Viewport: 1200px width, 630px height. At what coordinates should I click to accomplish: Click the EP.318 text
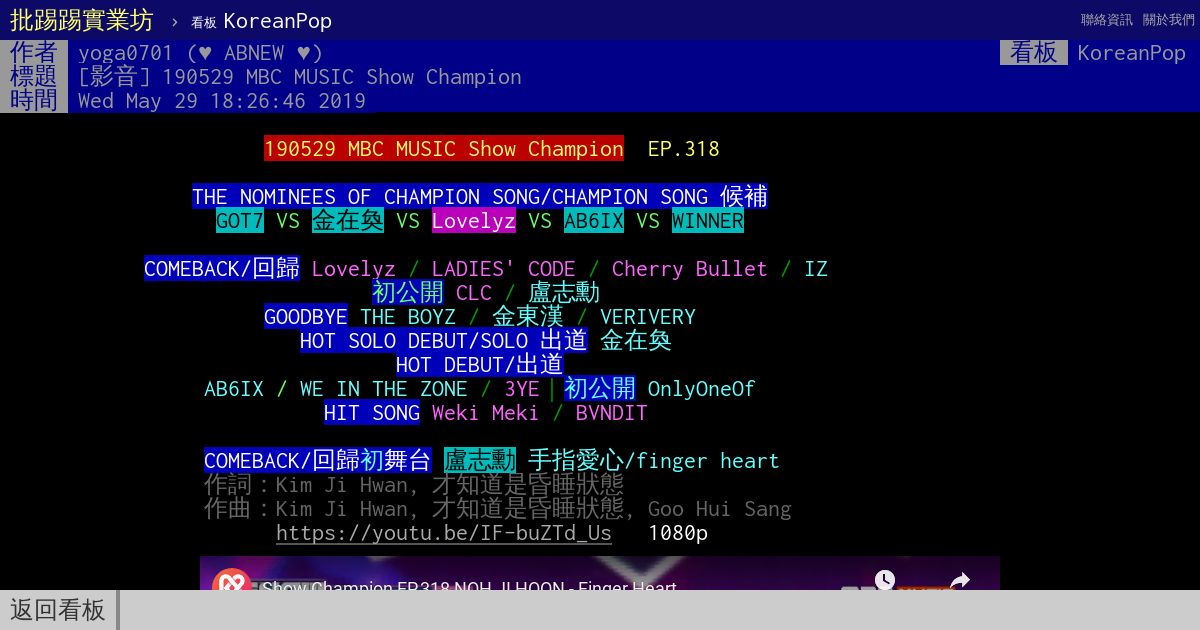pyautogui.click(x=684, y=149)
